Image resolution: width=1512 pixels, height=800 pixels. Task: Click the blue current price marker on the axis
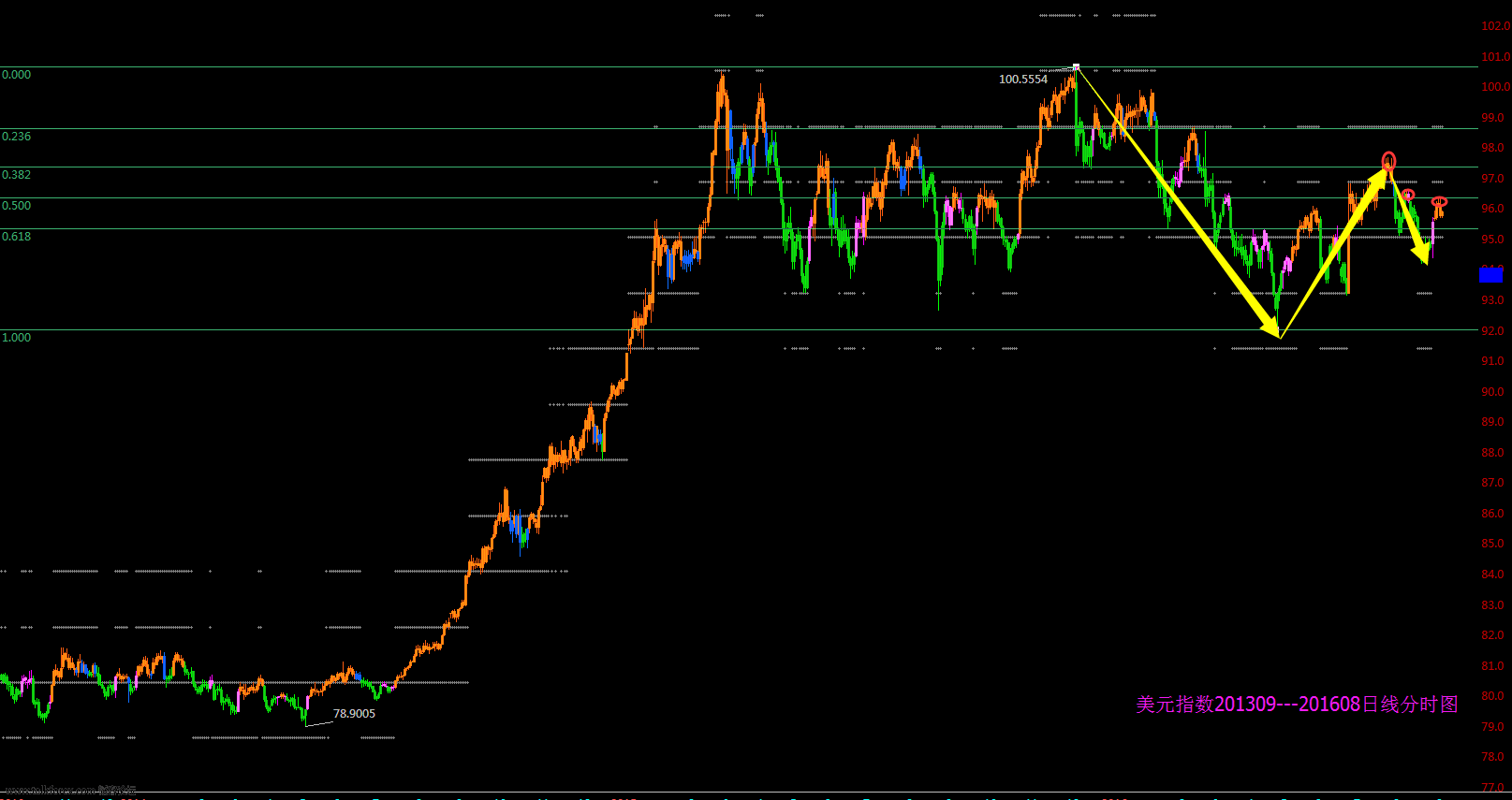[x=1491, y=274]
